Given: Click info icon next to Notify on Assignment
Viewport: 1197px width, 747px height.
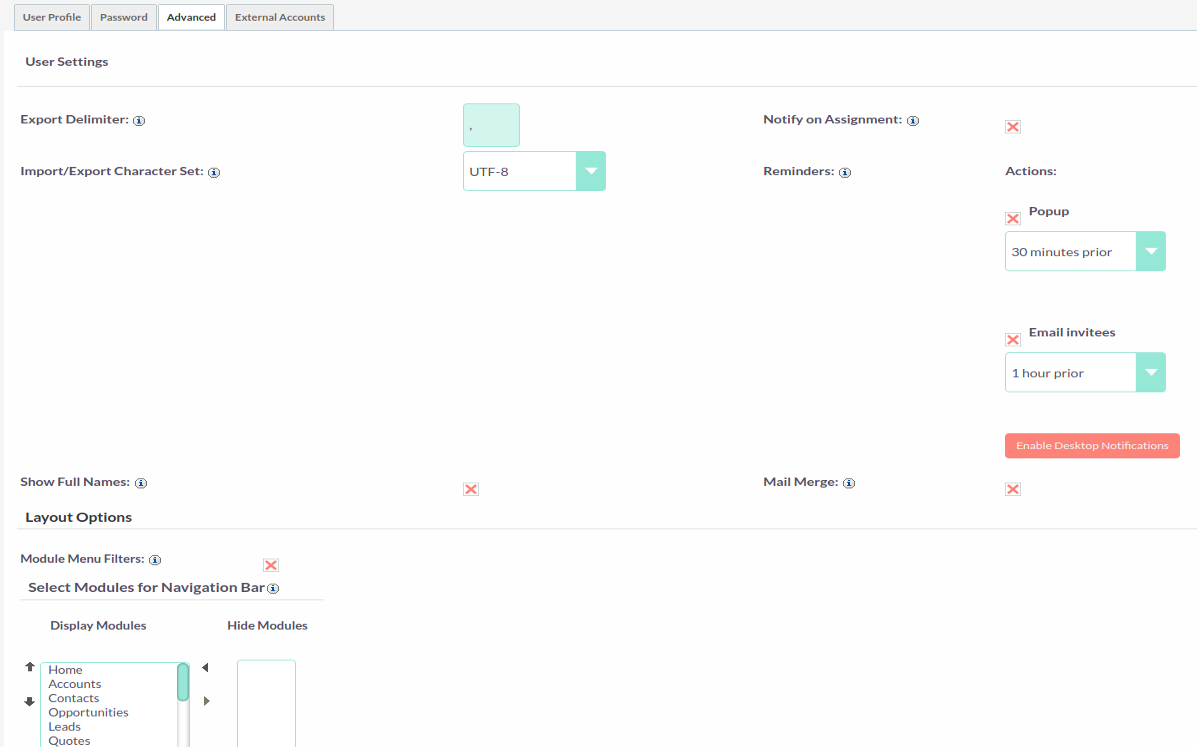Looking at the screenshot, I should pyautogui.click(x=913, y=121).
